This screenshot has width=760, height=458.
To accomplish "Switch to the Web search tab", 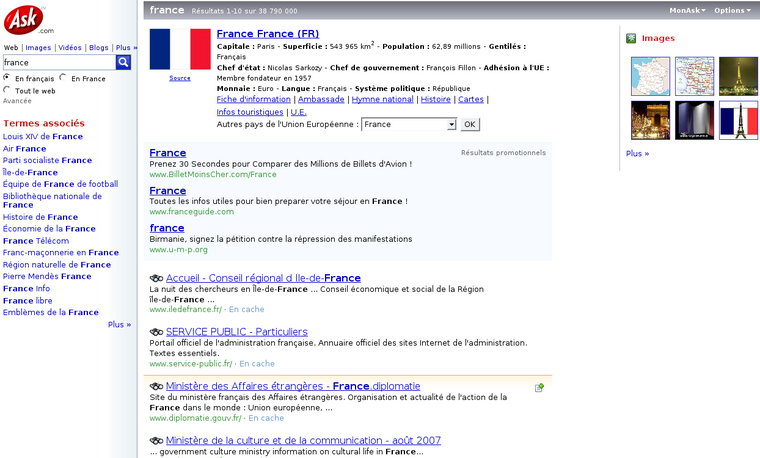I will coord(11,47).
